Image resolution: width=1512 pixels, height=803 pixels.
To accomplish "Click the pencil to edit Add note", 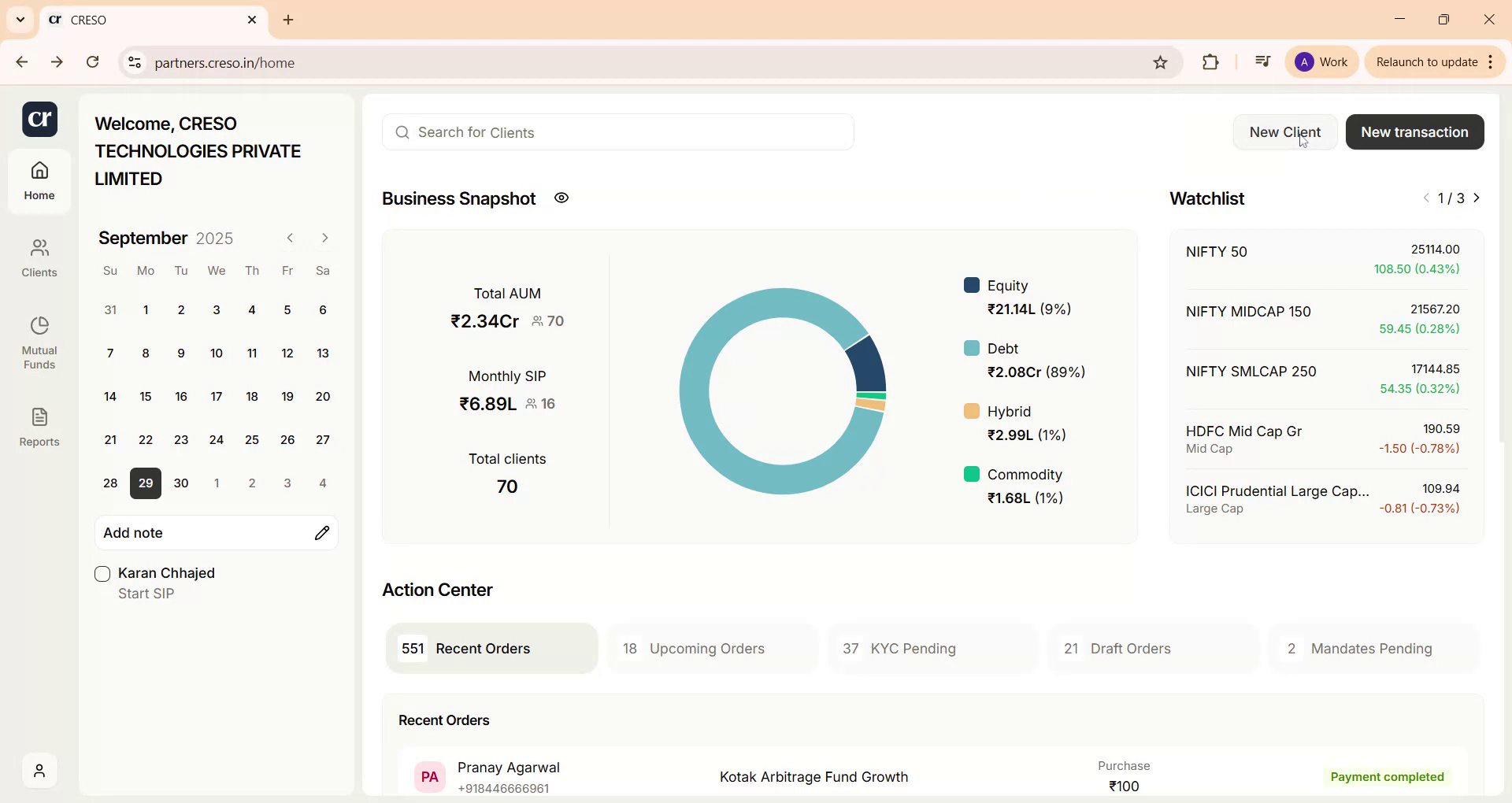I will click(322, 533).
